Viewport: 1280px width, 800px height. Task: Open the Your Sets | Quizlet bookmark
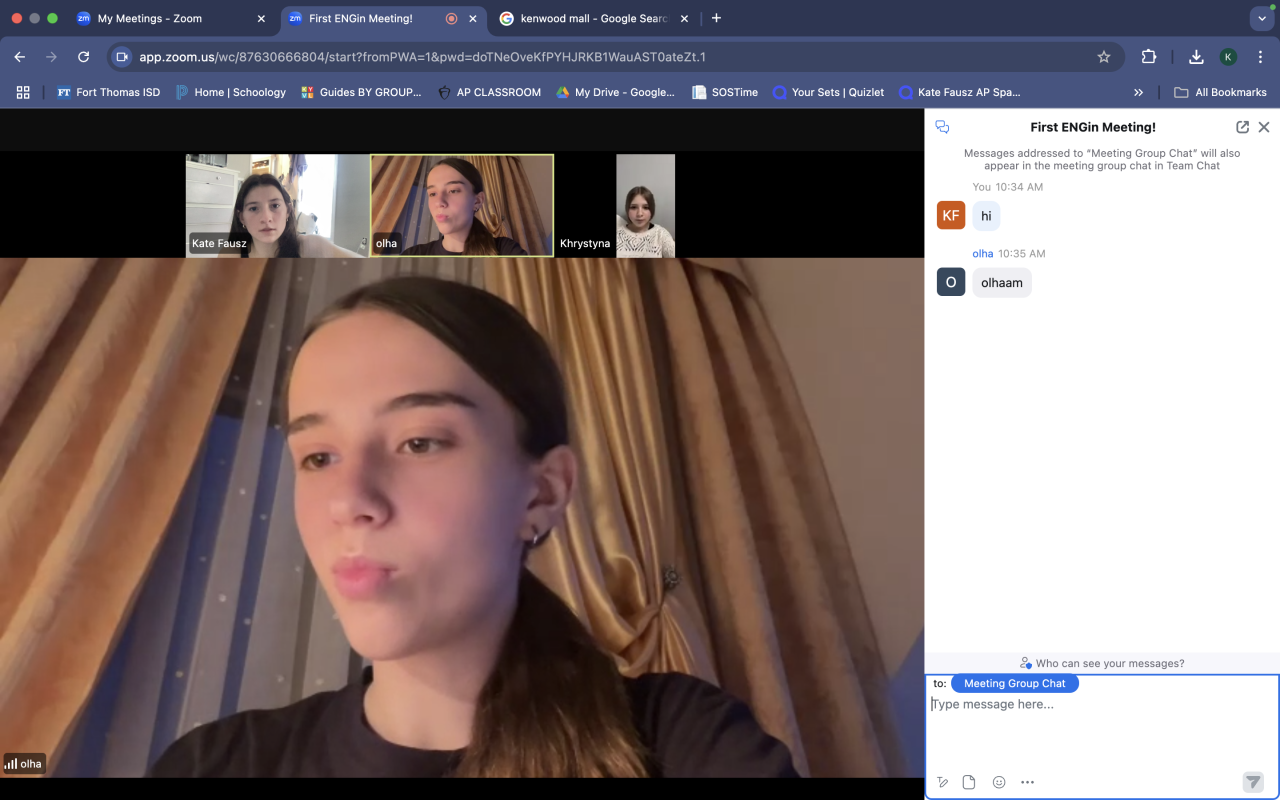point(828,92)
